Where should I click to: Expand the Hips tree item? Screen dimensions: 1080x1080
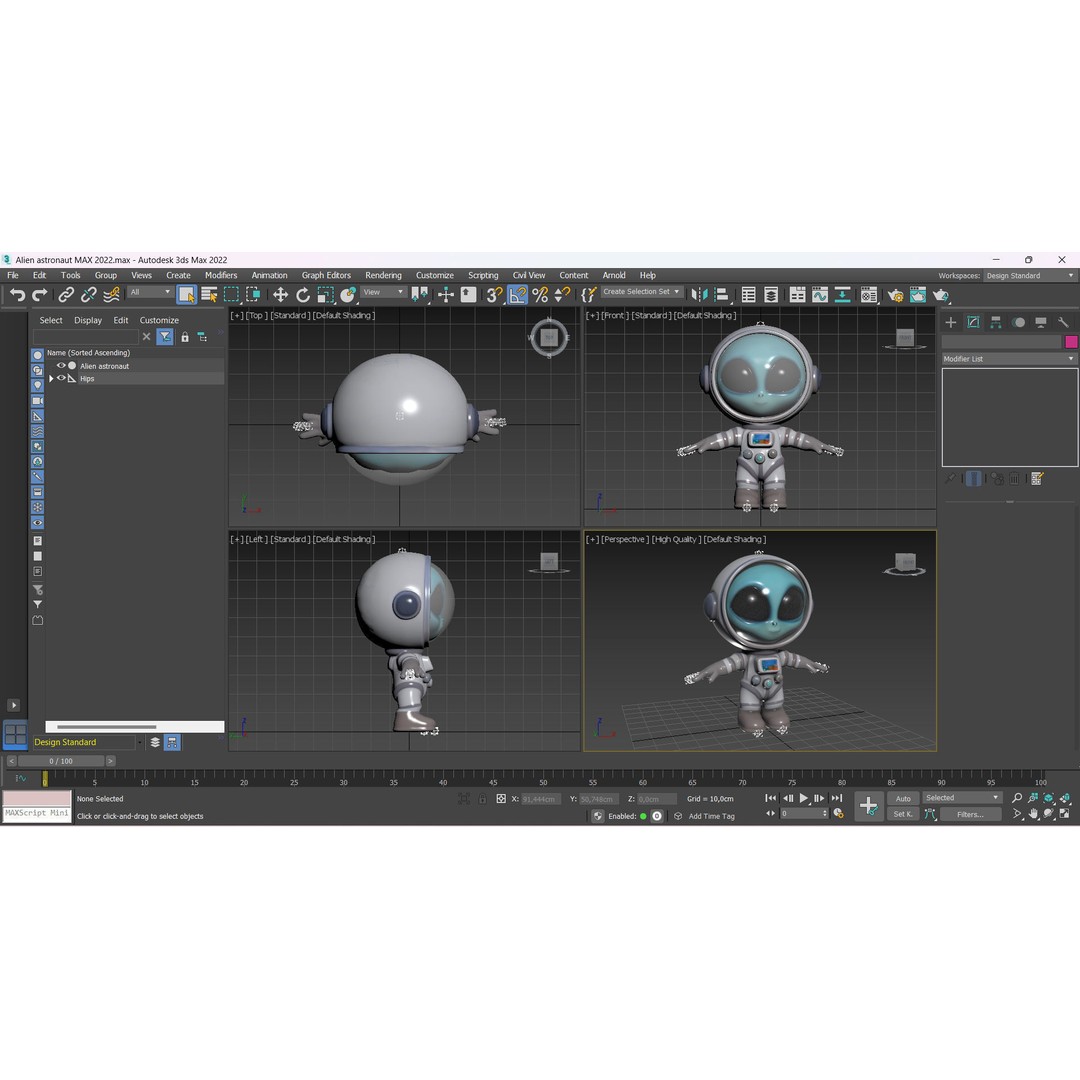(51, 379)
